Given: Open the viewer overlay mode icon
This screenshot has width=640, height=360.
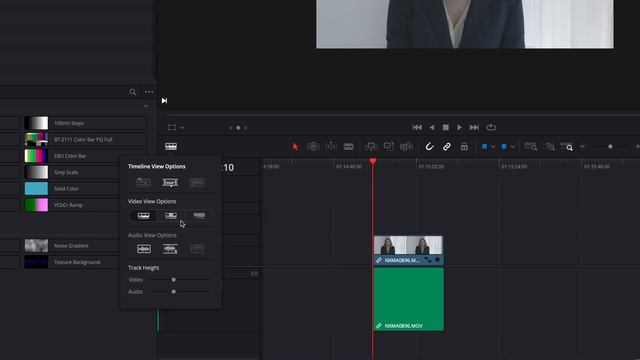Looking at the screenshot, I should (x=172, y=127).
